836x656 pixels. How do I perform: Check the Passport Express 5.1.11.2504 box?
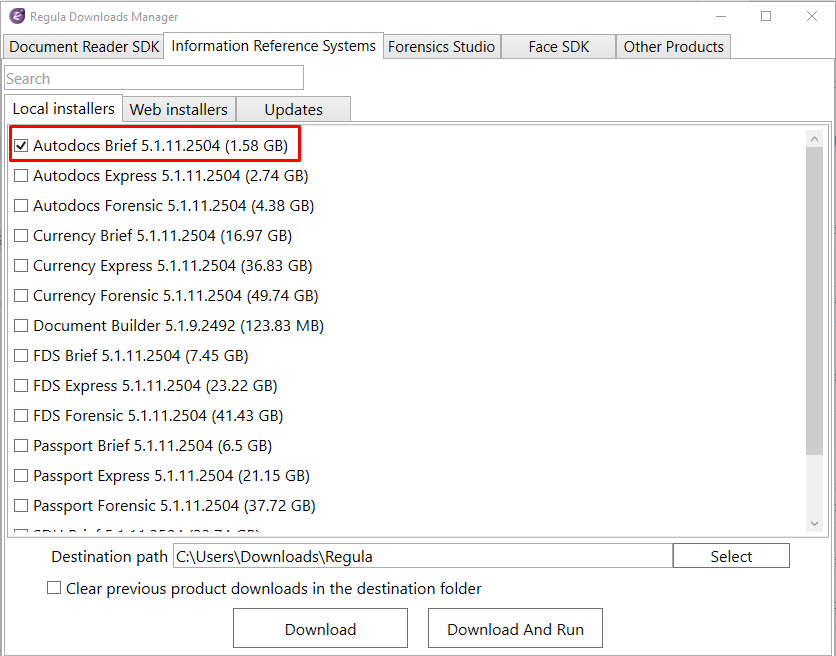(21, 476)
